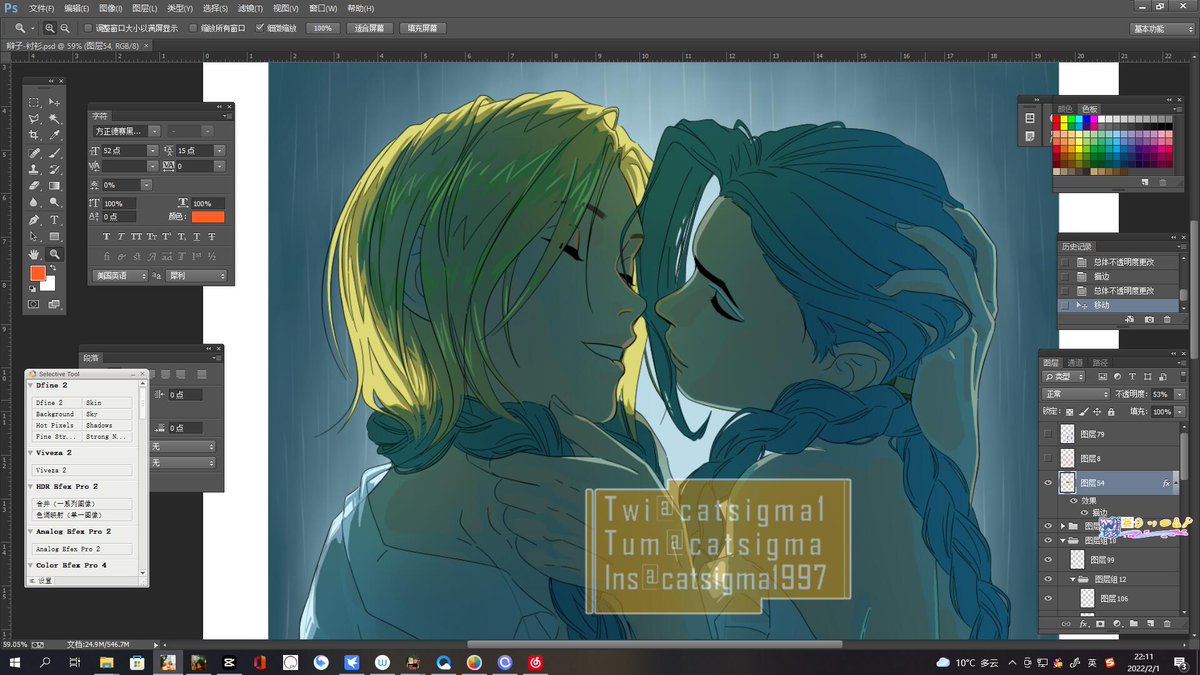The image size is (1200, 675).
Task: Open the font family dropdown in Character panel
Action: [153, 131]
